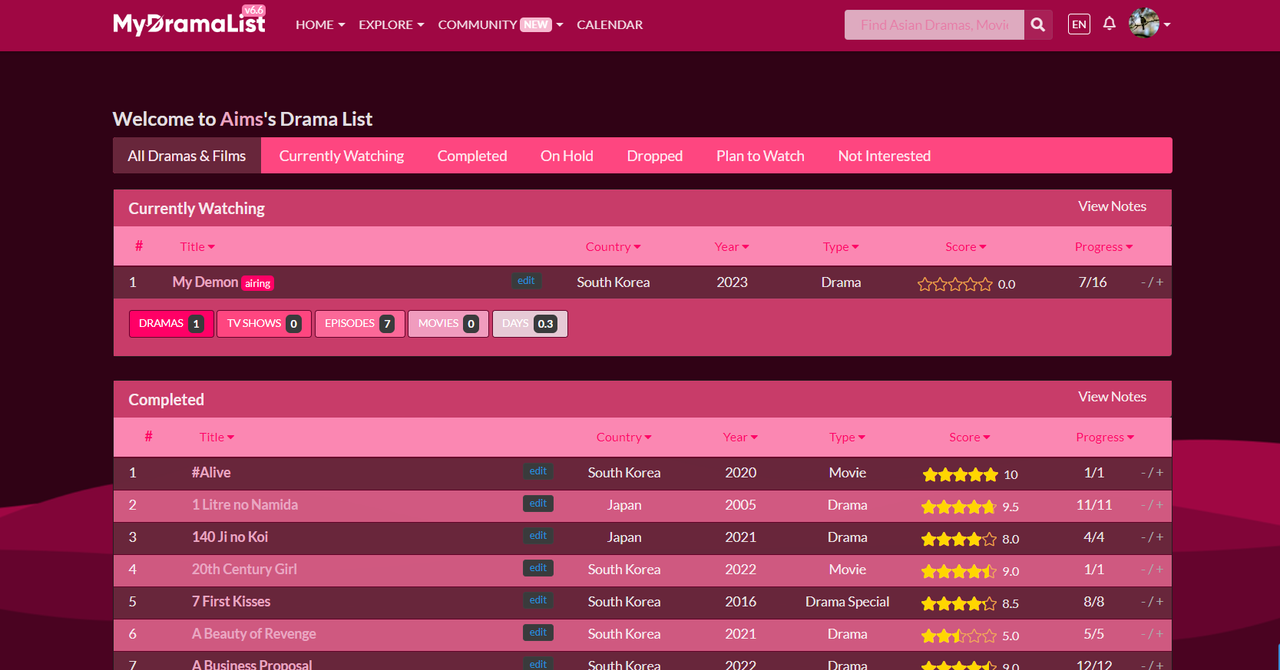Viewport: 1280px width, 670px height.
Task: Click edit for 20th Century Girl
Action: click(538, 568)
